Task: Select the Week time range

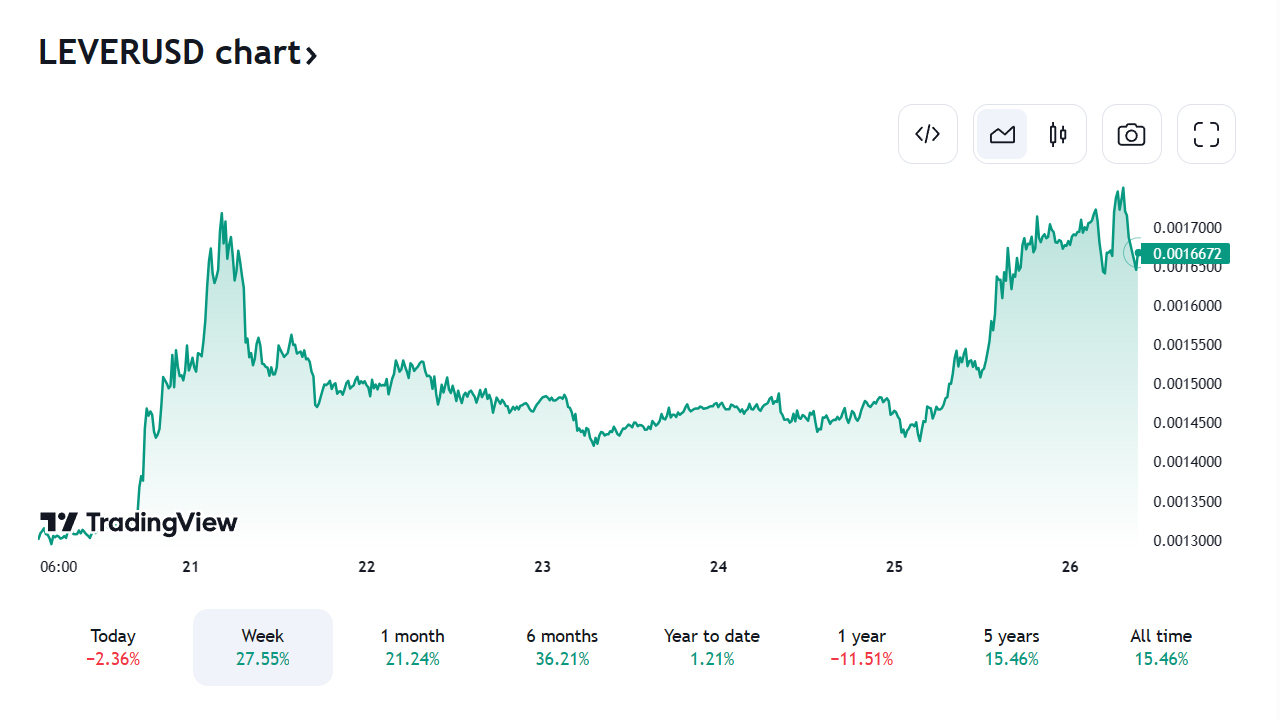Action: [x=262, y=647]
